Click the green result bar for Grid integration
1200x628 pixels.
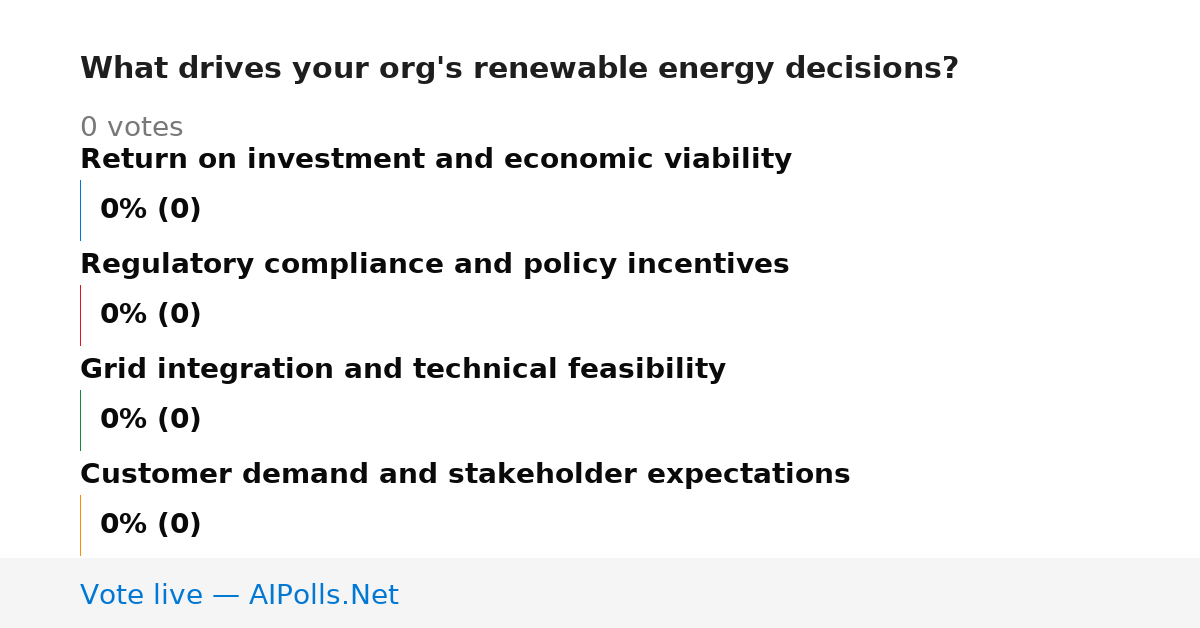[x=80, y=420]
